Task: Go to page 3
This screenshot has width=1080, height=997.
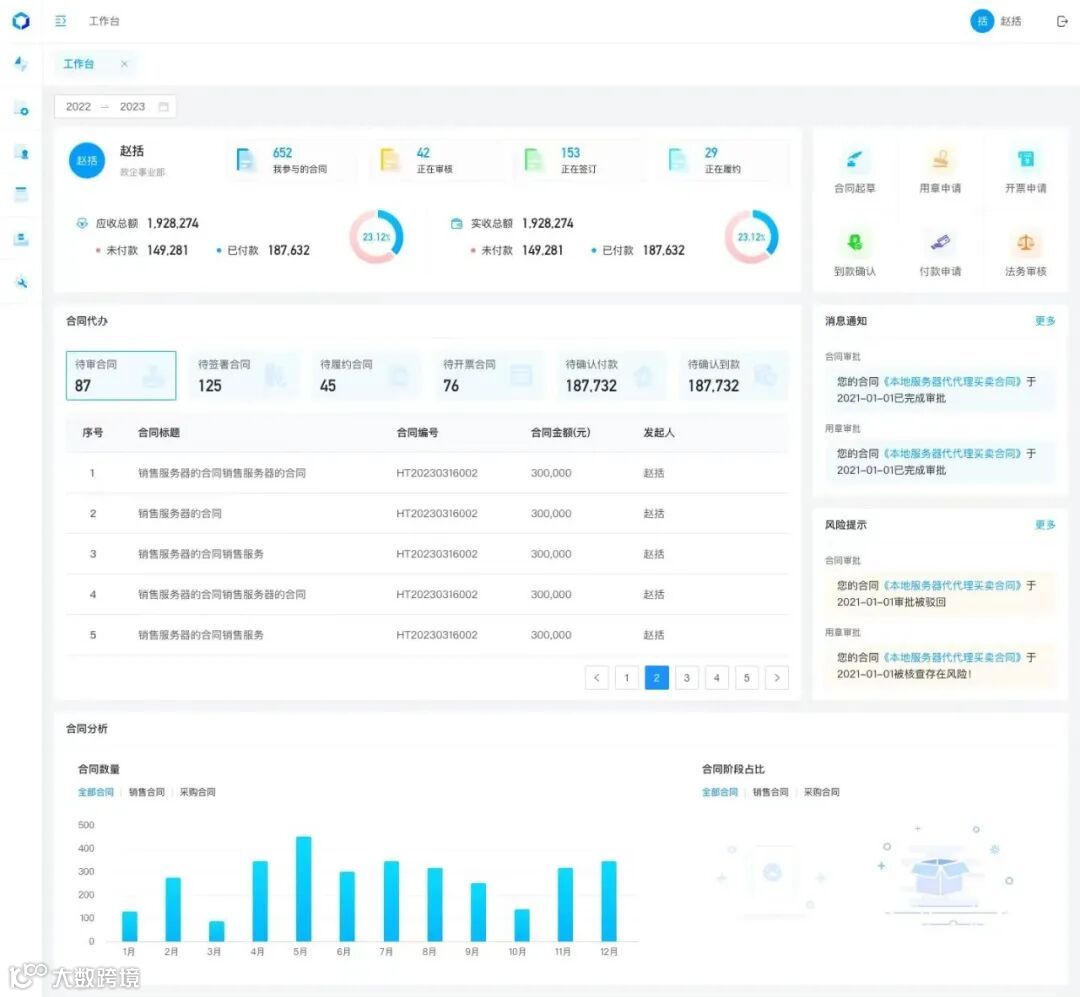Action: coord(687,678)
